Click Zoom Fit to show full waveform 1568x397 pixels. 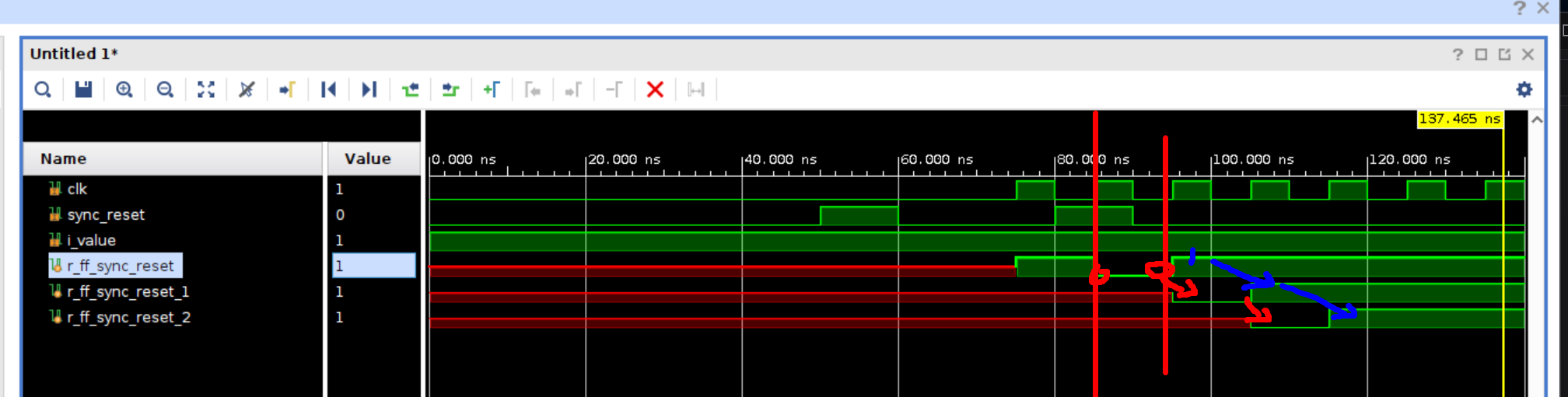pos(206,90)
